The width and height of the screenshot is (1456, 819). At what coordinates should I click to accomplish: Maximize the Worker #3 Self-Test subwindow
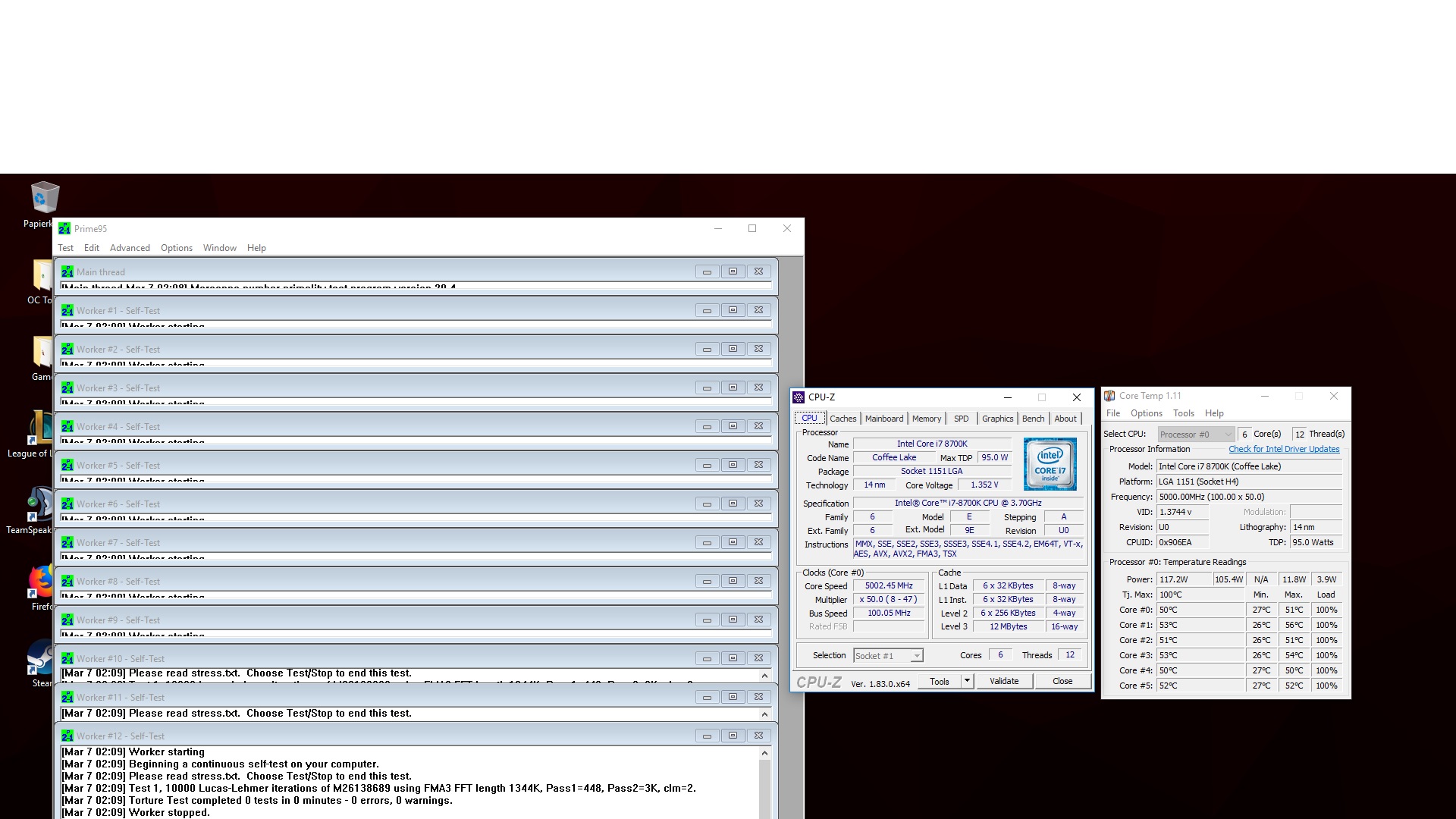pos(733,388)
